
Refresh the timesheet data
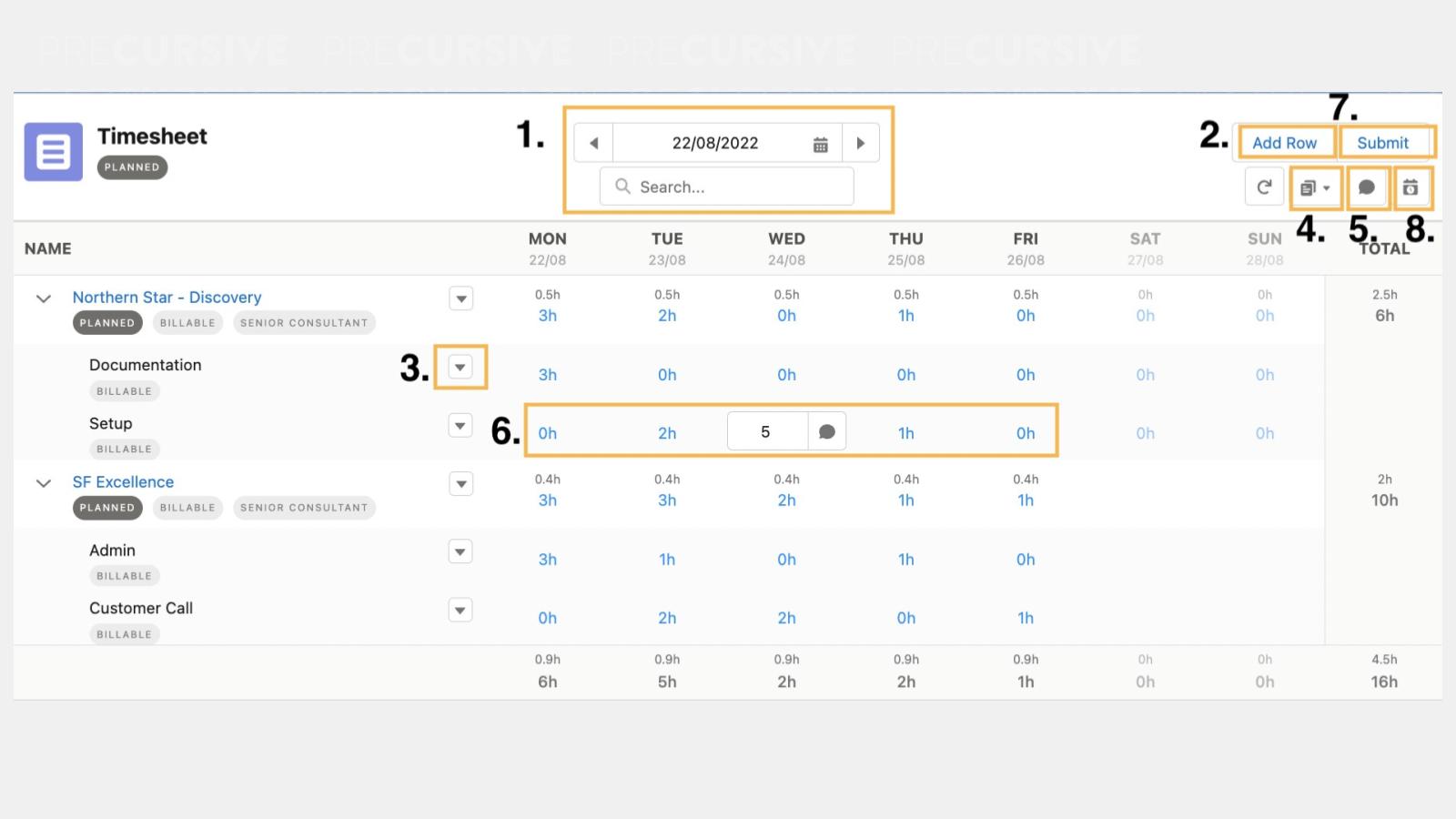(1264, 187)
